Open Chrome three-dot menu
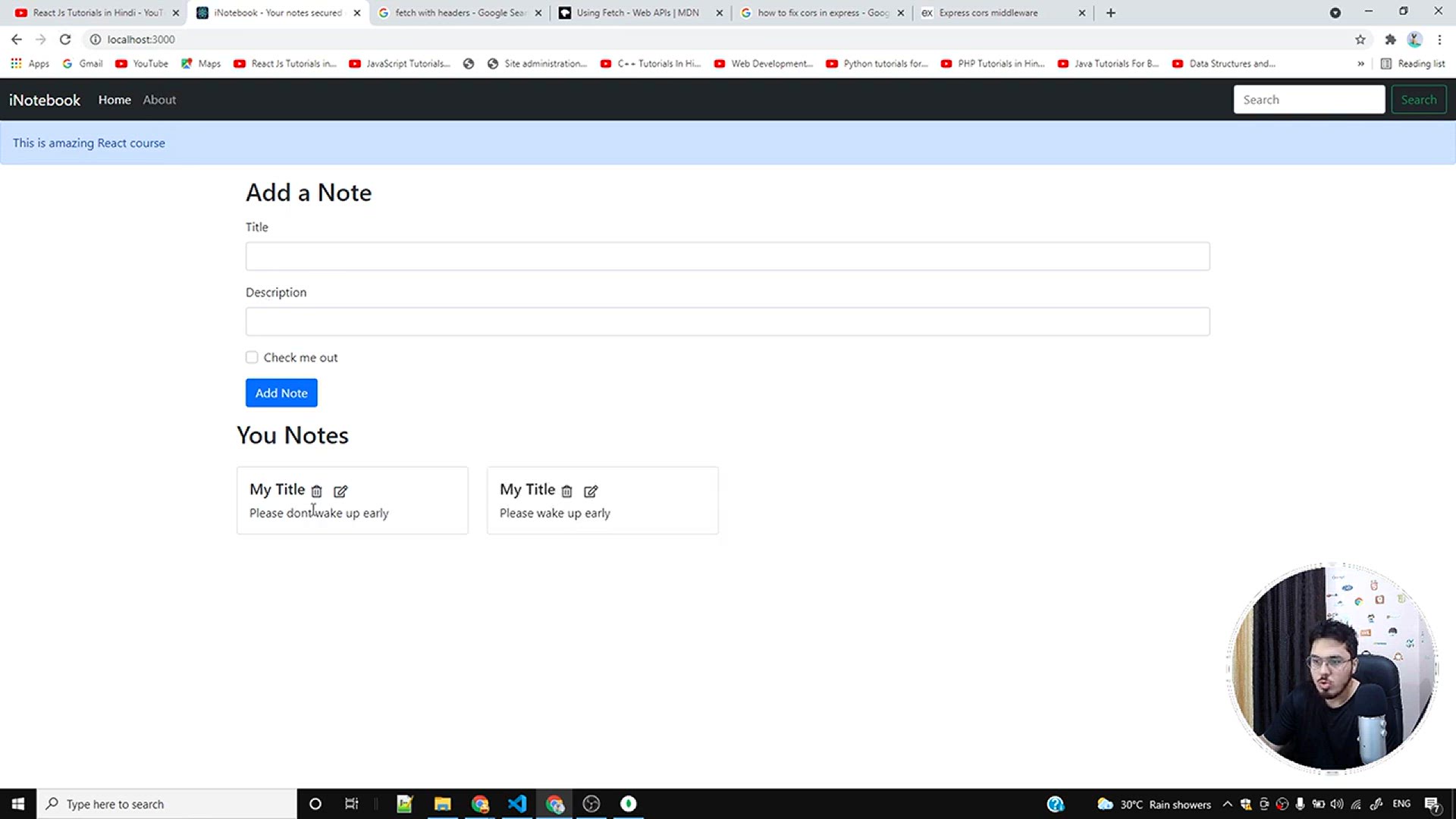 pyautogui.click(x=1439, y=39)
